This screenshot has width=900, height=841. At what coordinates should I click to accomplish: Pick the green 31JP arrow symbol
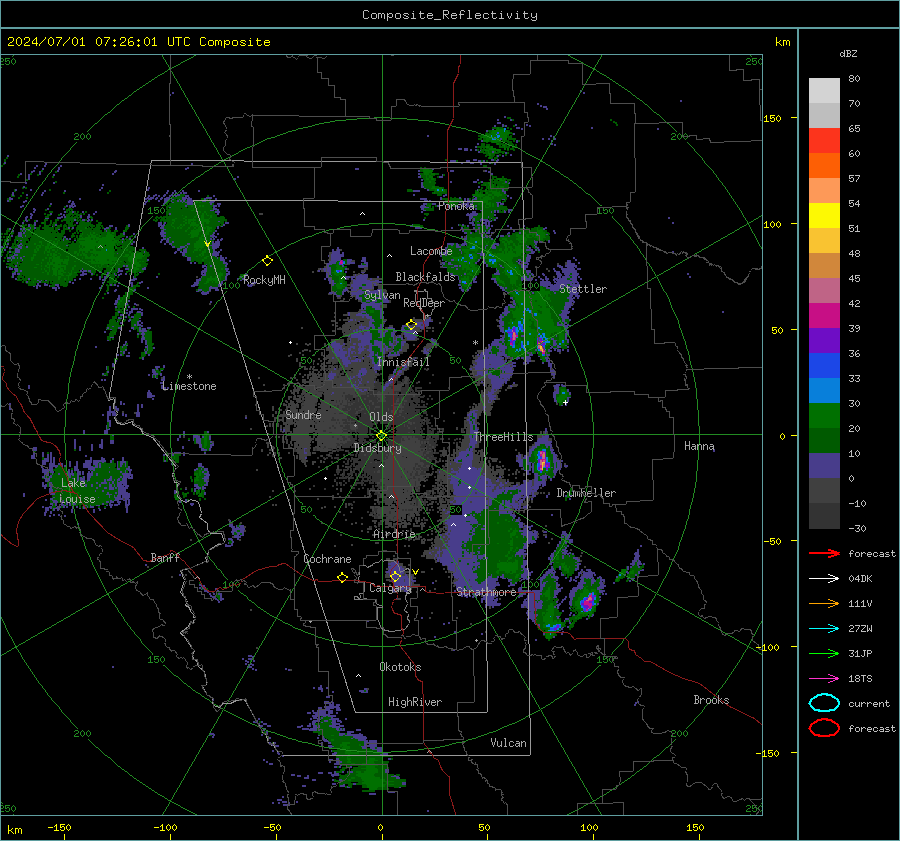click(x=824, y=653)
